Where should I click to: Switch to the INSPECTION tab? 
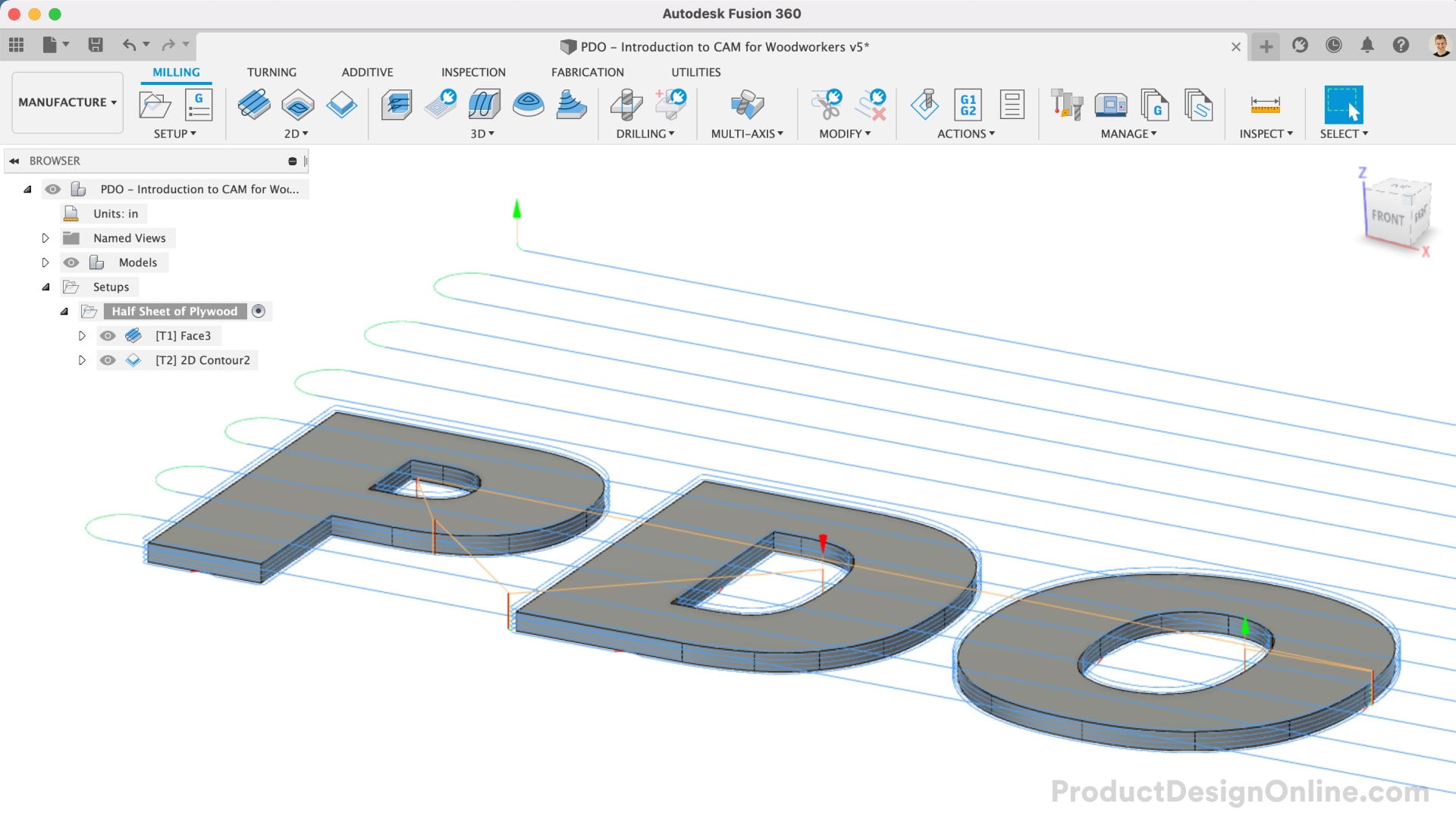click(473, 72)
